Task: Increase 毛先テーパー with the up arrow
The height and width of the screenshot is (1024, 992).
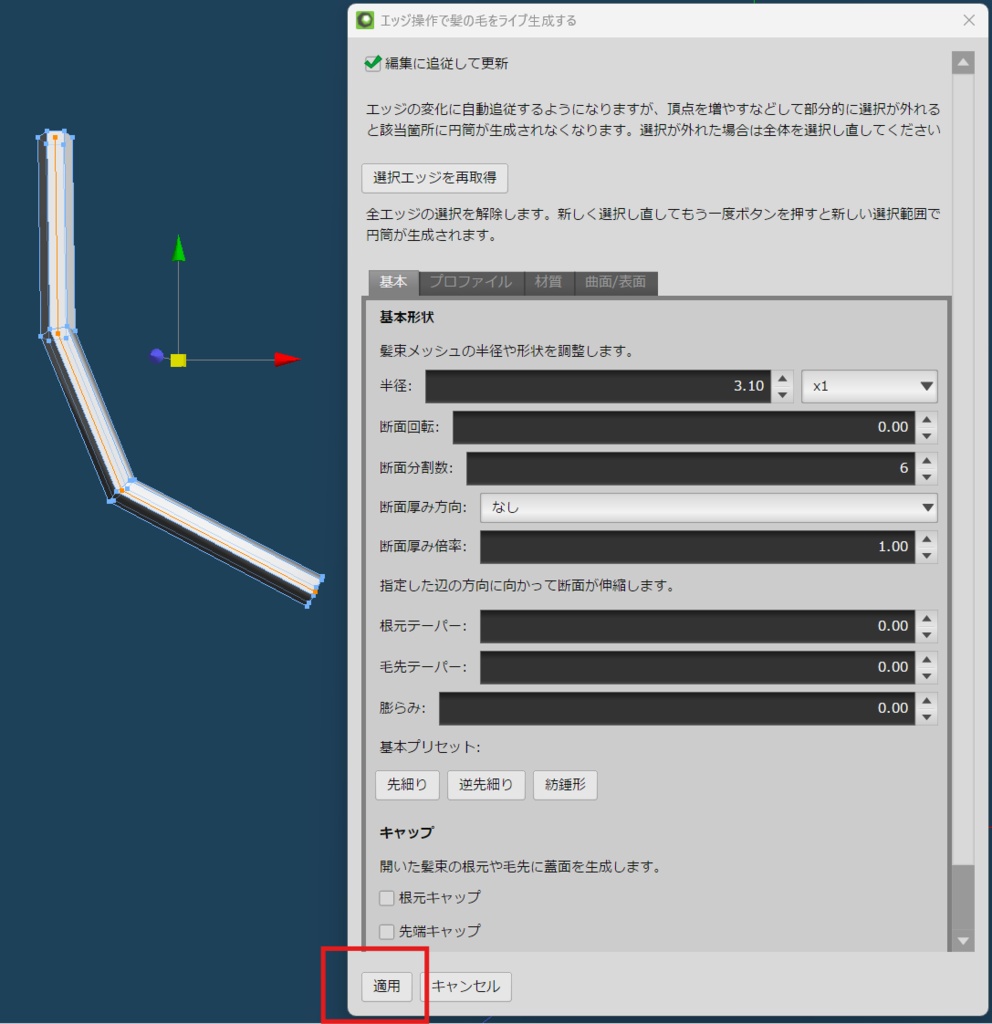Action: point(927,660)
